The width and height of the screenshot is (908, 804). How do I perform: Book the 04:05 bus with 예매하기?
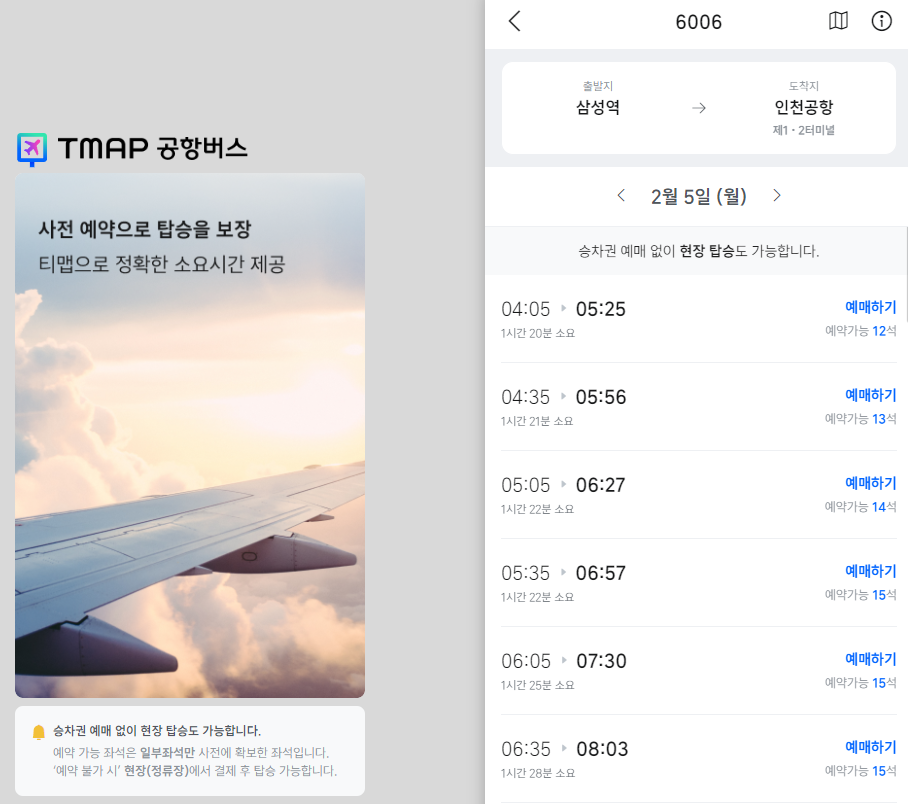click(x=870, y=307)
